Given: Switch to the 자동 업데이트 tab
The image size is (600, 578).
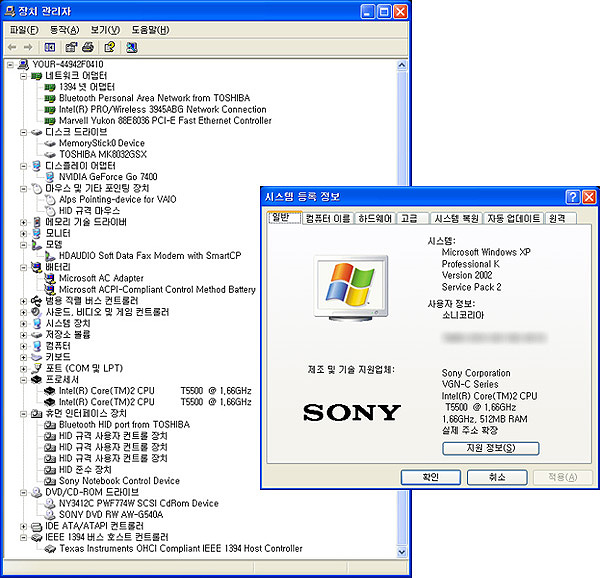Looking at the screenshot, I should (x=514, y=218).
